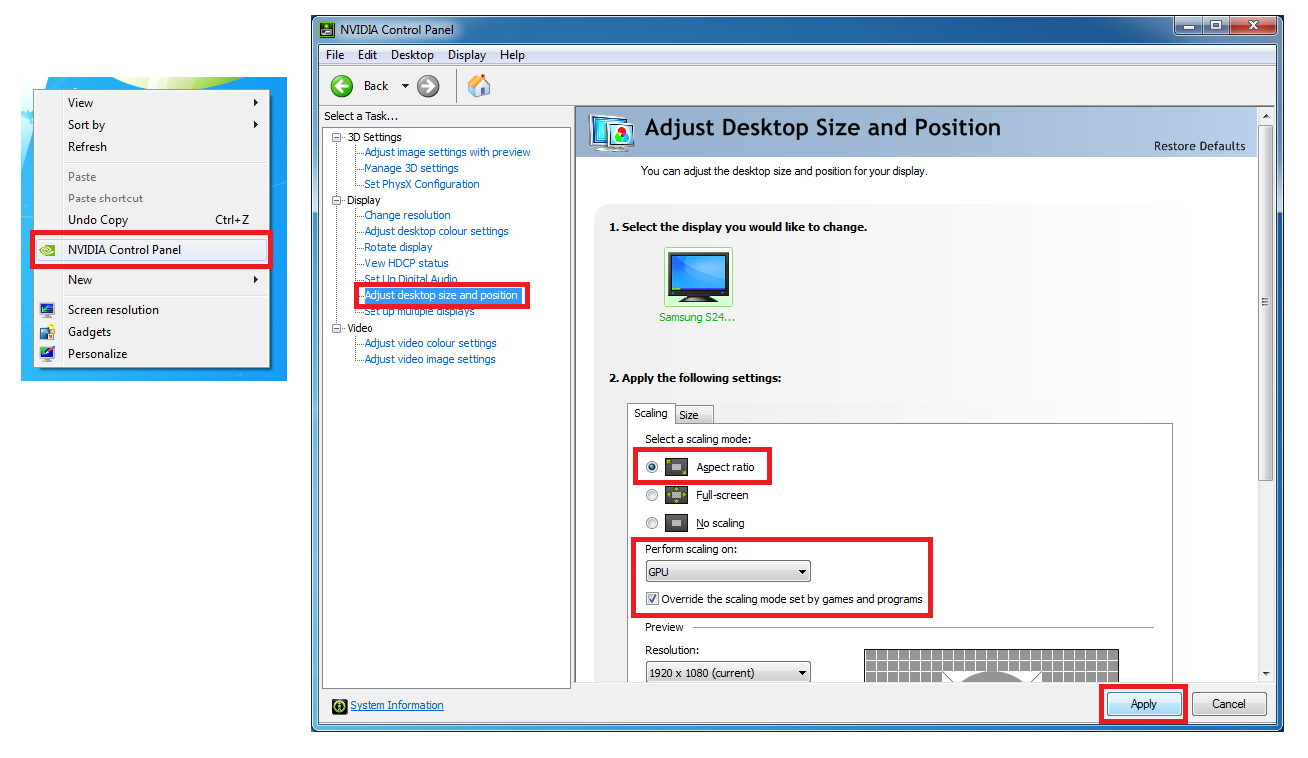Screen dimensions: 1308x758
Task: Open View HDCP status task
Action: tap(406, 263)
